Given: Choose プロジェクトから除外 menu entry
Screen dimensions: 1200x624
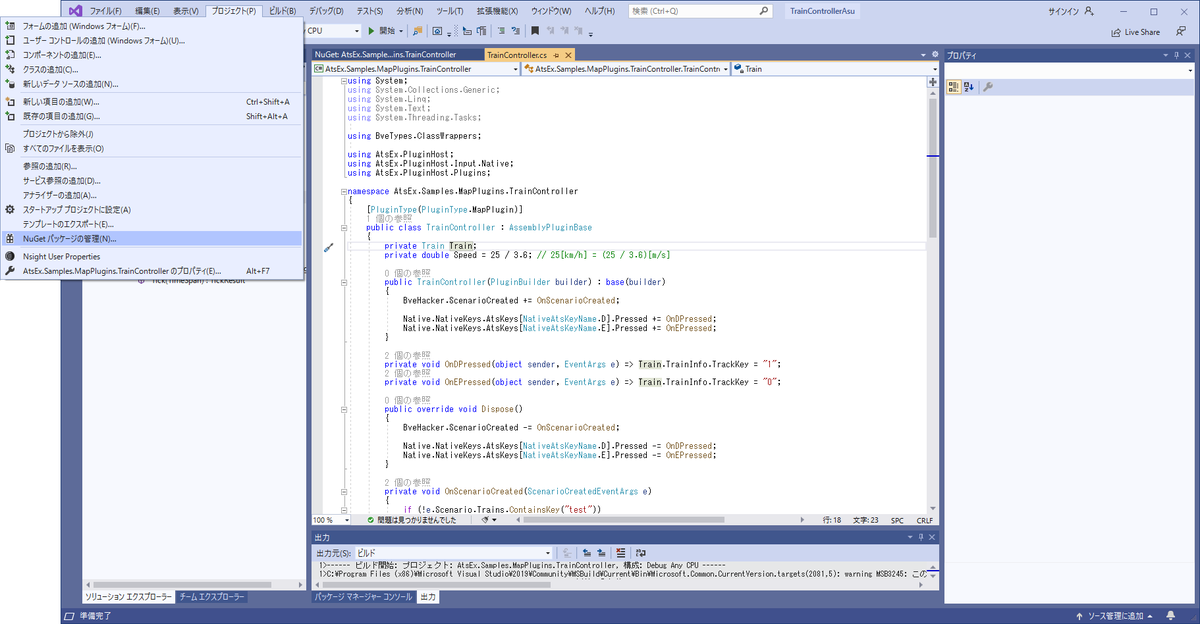Looking at the screenshot, I should (152, 134).
